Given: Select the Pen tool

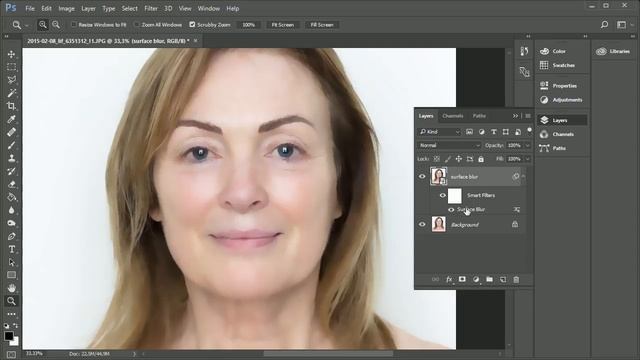Looking at the screenshot, I should click(11, 236).
